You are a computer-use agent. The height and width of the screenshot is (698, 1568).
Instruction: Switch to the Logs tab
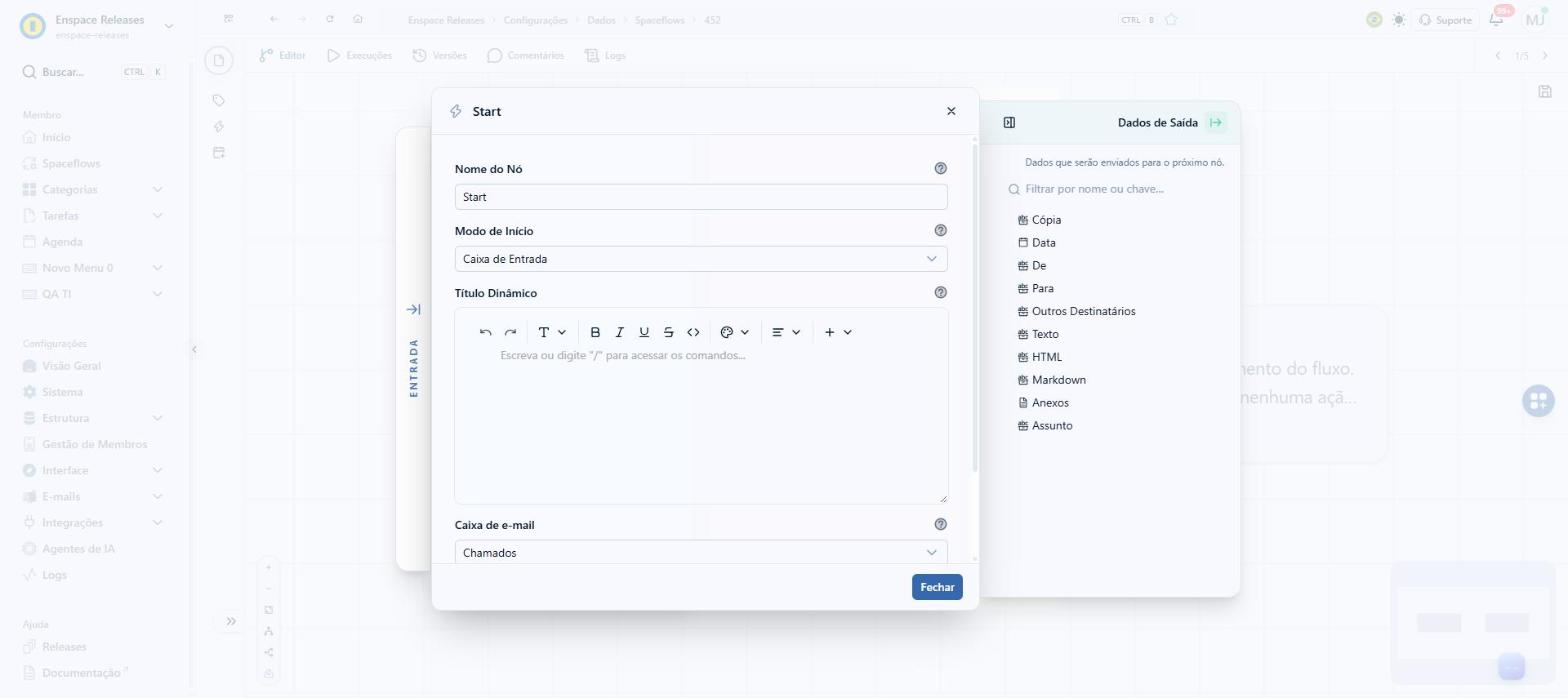pyautogui.click(x=604, y=55)
